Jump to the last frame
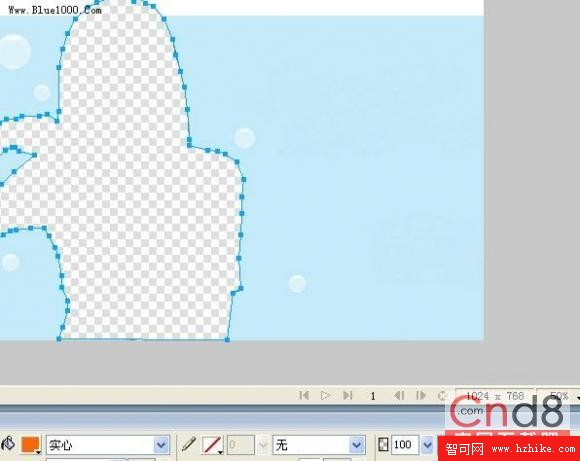580x461 pixels. tap(348, 396)
